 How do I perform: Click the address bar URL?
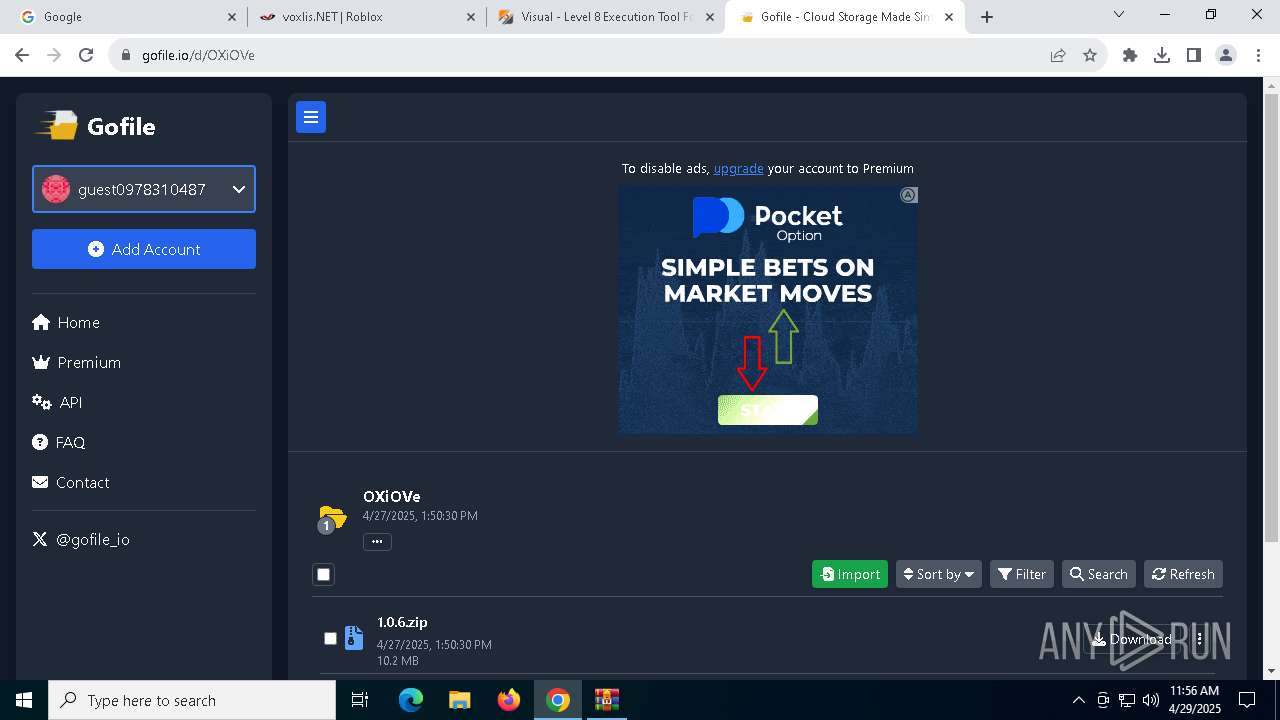198,55
